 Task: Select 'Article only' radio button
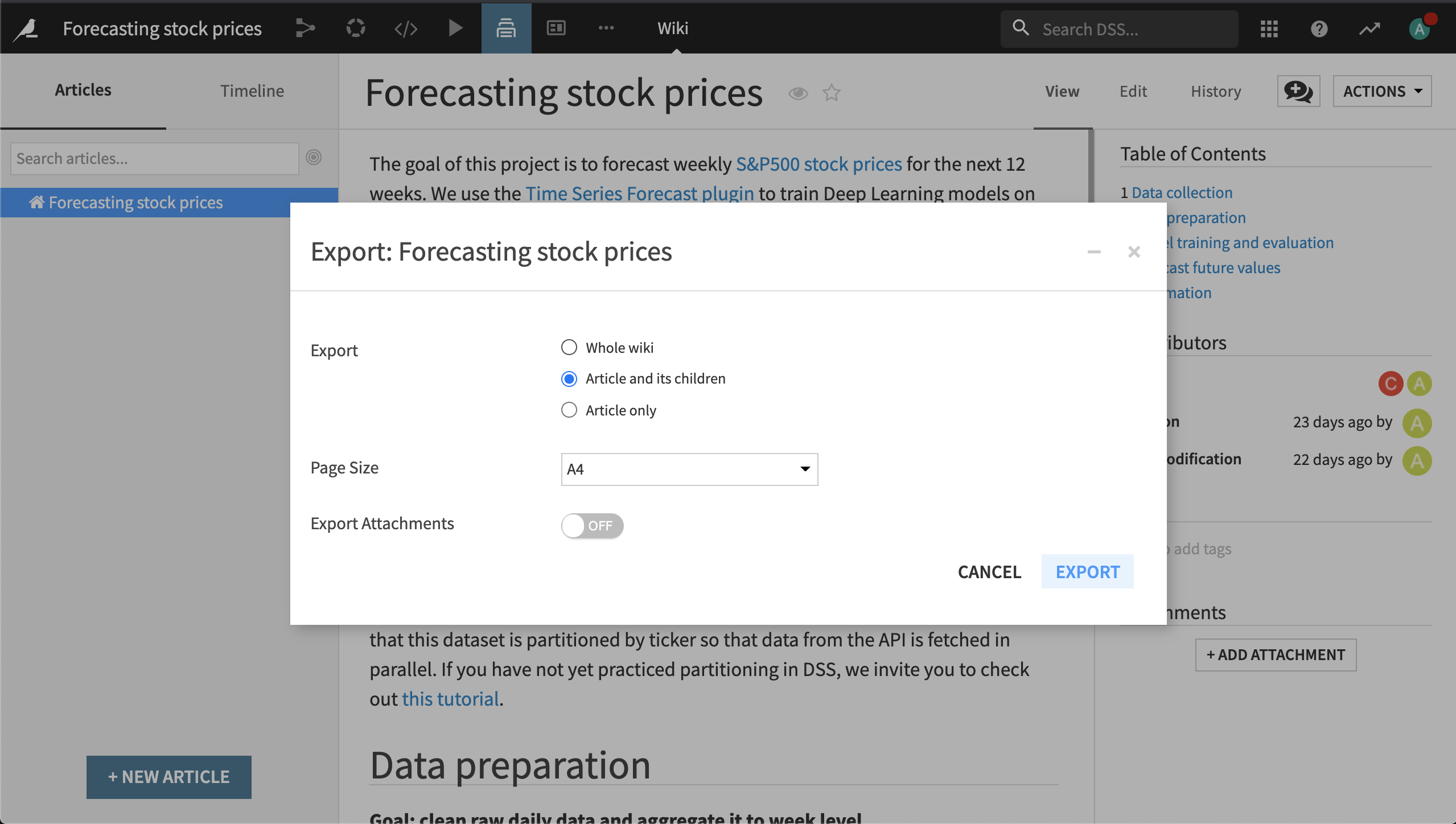(568, 409)
